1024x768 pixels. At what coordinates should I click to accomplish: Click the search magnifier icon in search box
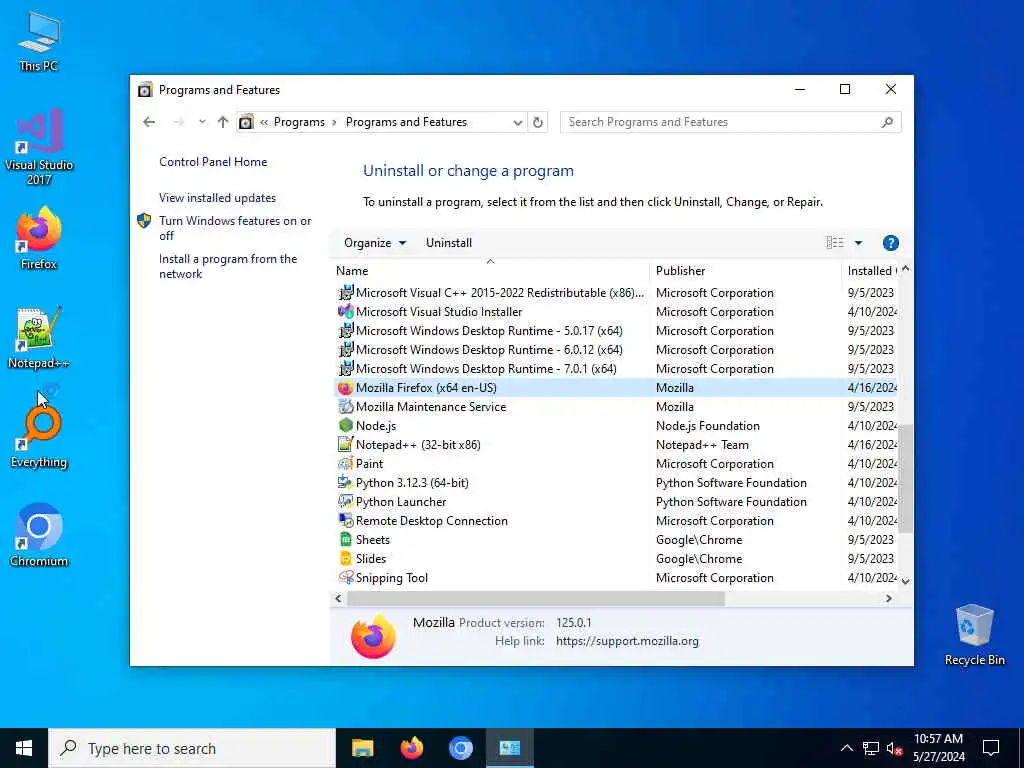click(x=887, y=122)
